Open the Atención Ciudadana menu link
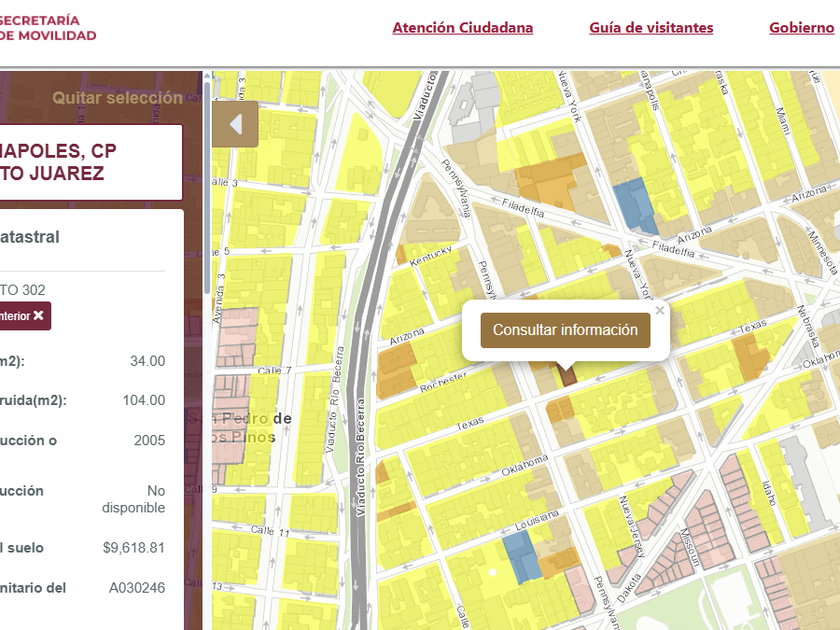This screenshot has width=840, height=630. pos(462,28)
